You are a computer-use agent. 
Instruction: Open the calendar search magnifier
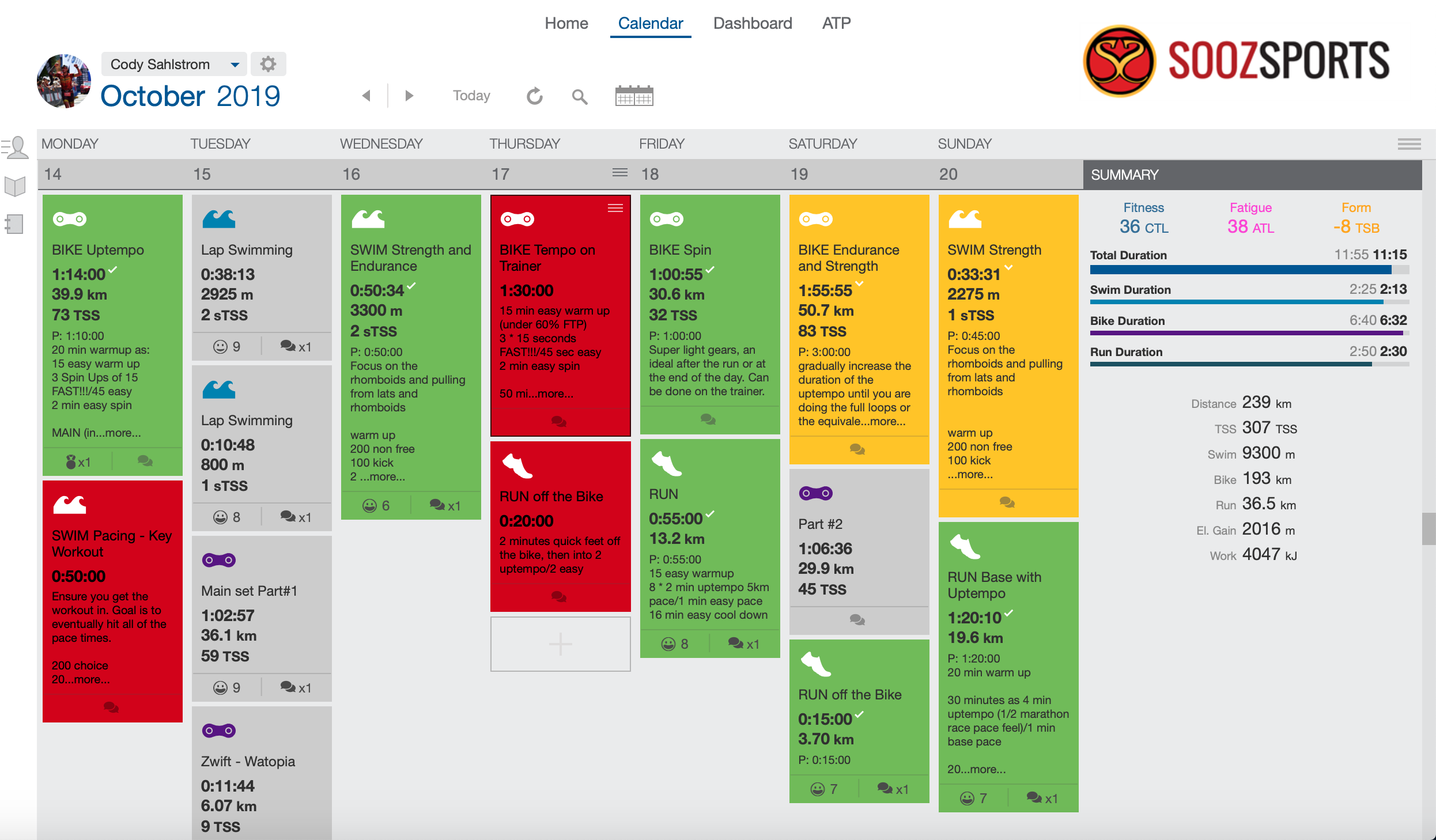(580, 97)
